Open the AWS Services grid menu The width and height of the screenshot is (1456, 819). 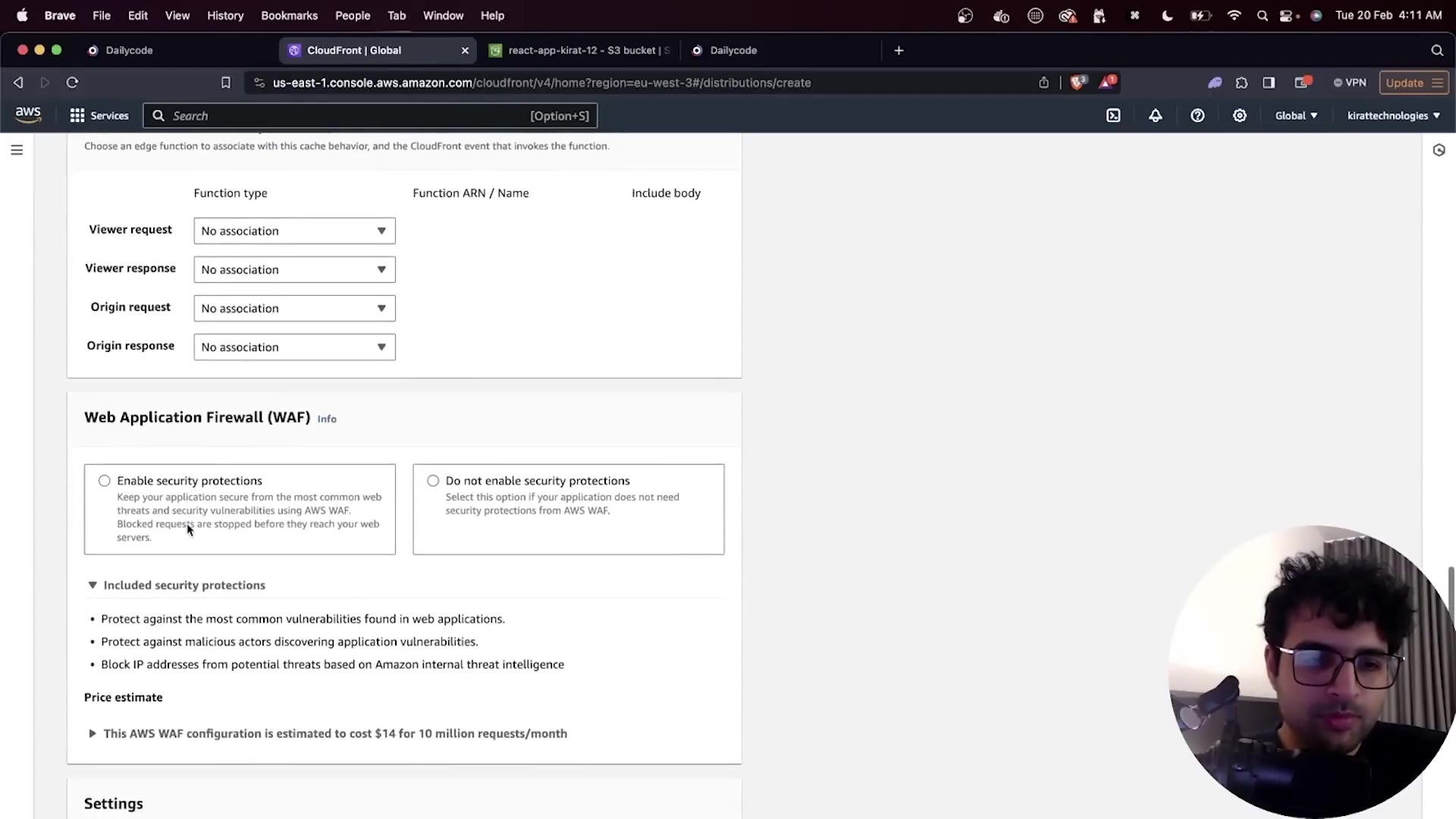(99, 115)
